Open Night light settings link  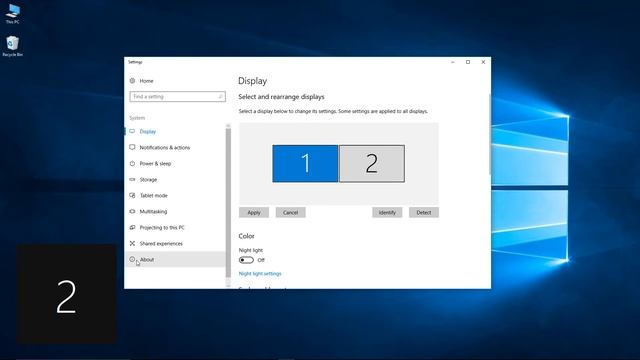click(260, 274)
